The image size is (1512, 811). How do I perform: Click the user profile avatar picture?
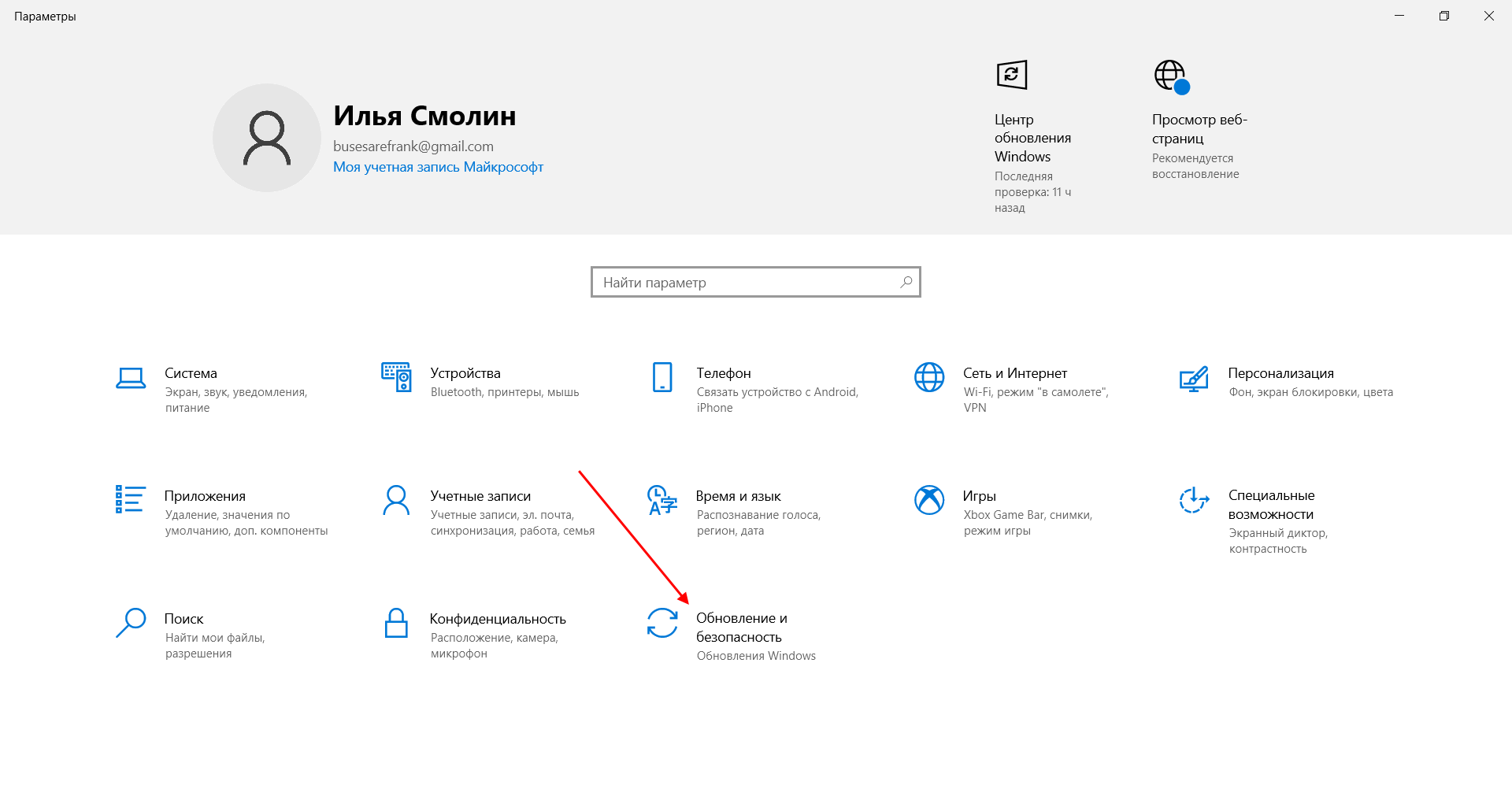point(267,138)
